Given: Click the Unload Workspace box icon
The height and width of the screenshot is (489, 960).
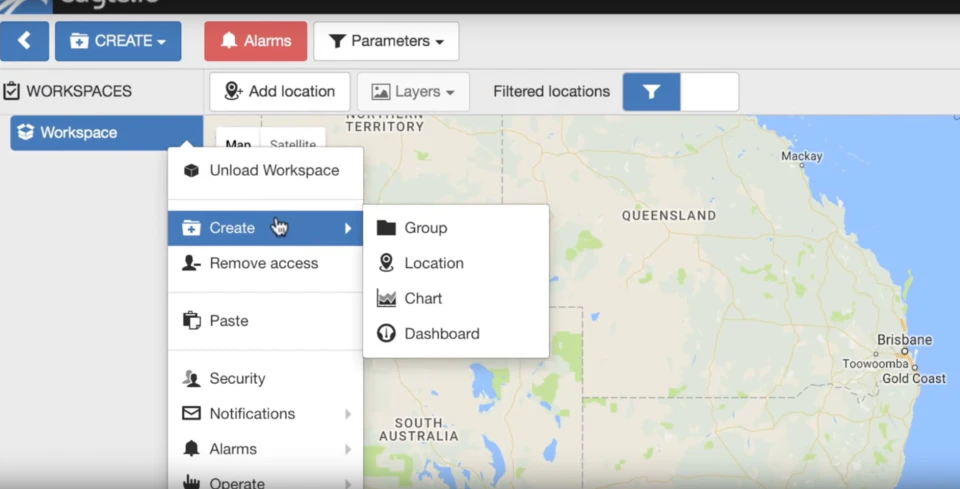Looking at the screenshot, I should tap(191, 170).
